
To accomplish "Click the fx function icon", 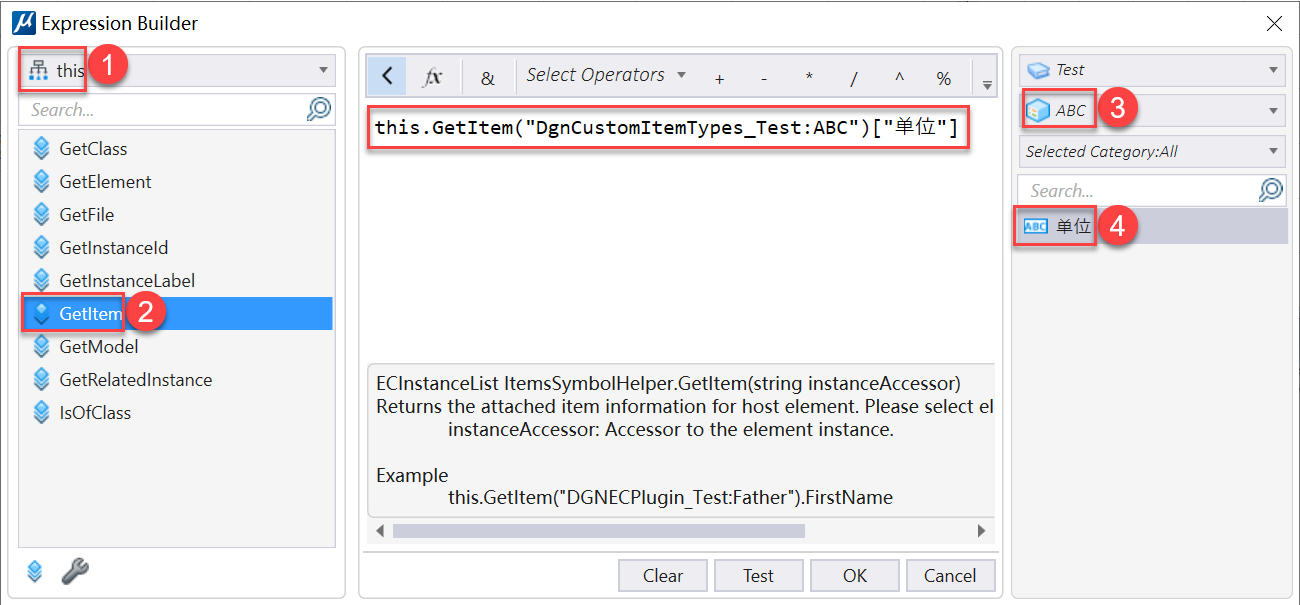I will (x=433, y=77).
